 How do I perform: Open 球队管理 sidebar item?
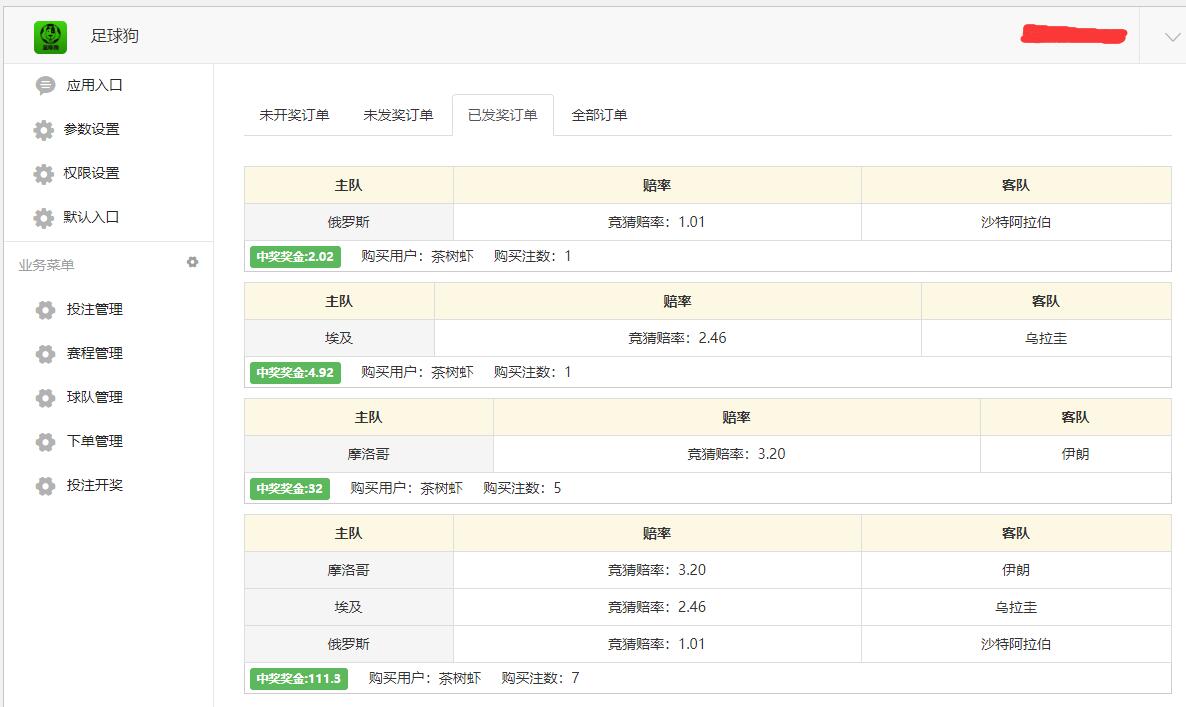pyautogui.click(x=95, y=397)
